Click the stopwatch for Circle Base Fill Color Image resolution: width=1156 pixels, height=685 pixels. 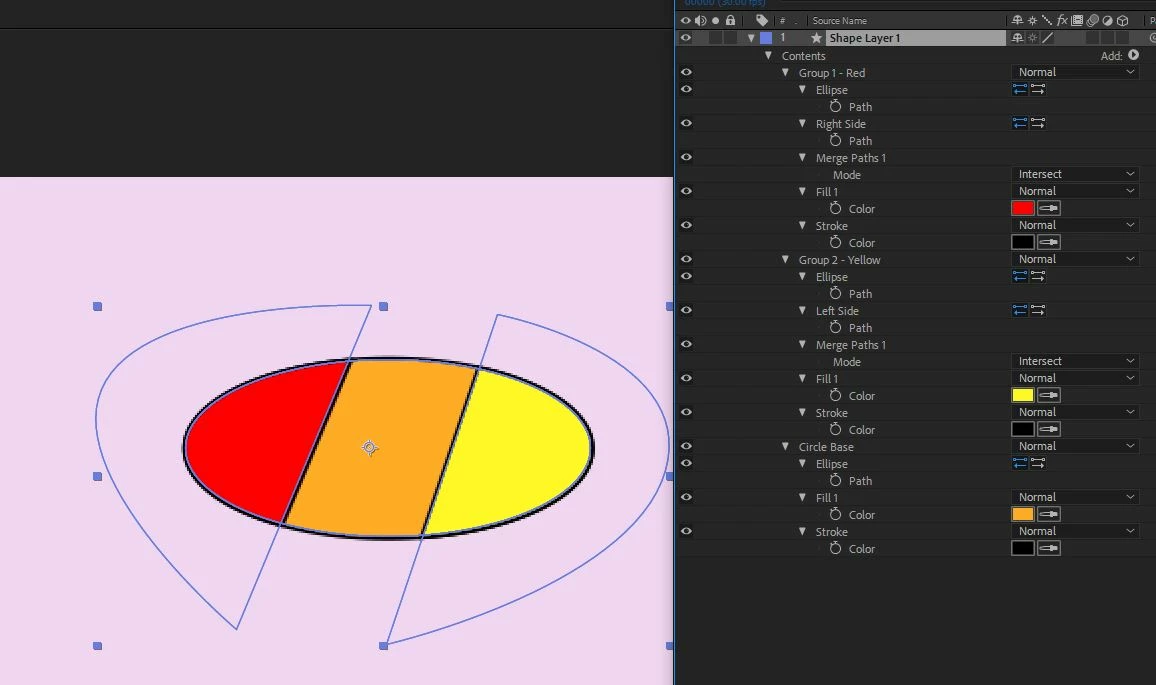pos(835,514)
